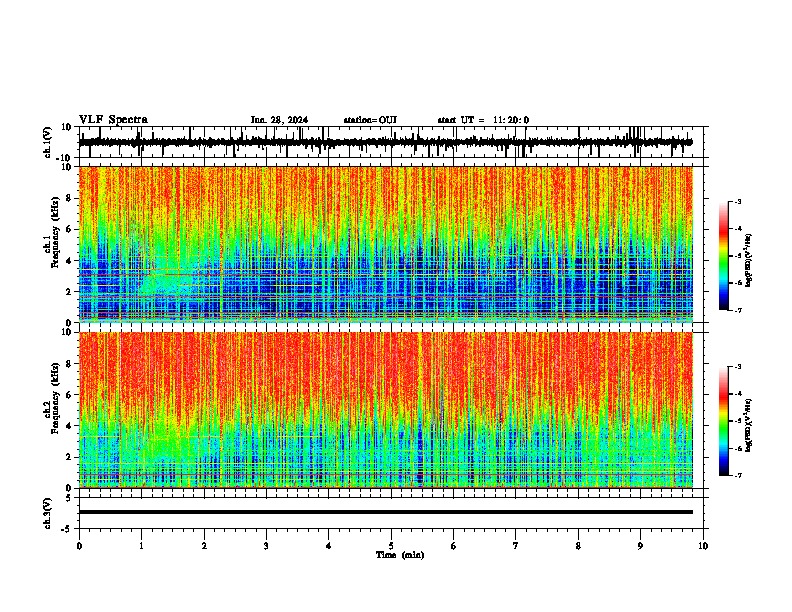Click time axis tick label "8"
792x612 pixels.
[x=578, y=546]
